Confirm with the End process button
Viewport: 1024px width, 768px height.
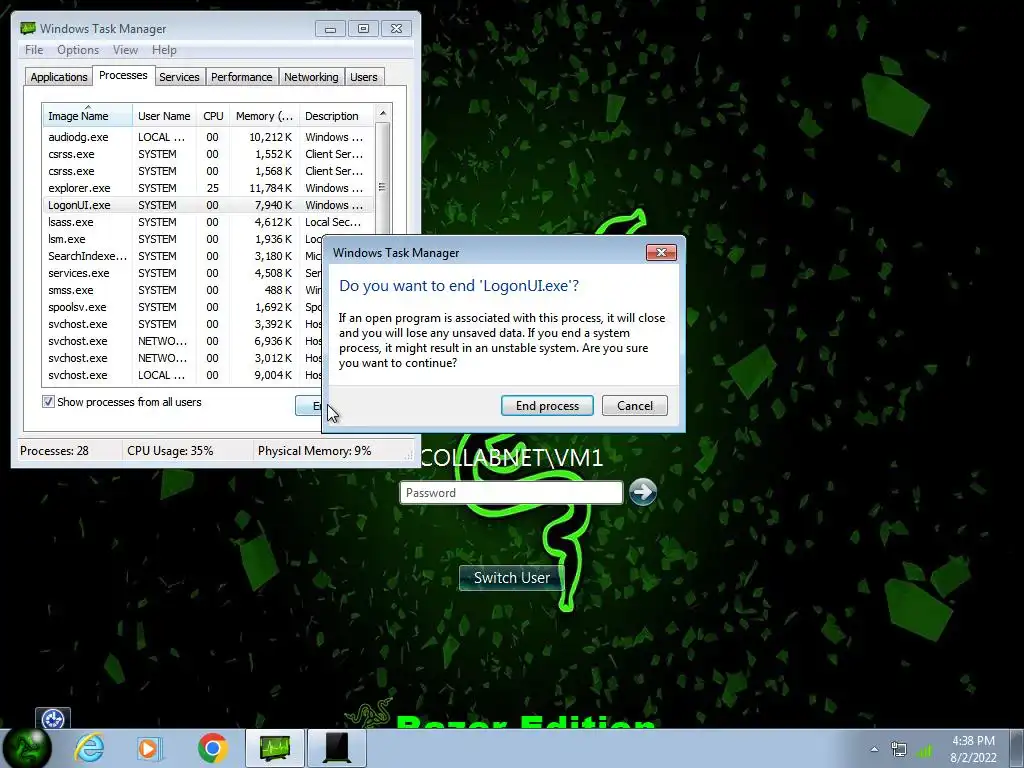click(547, 406)
